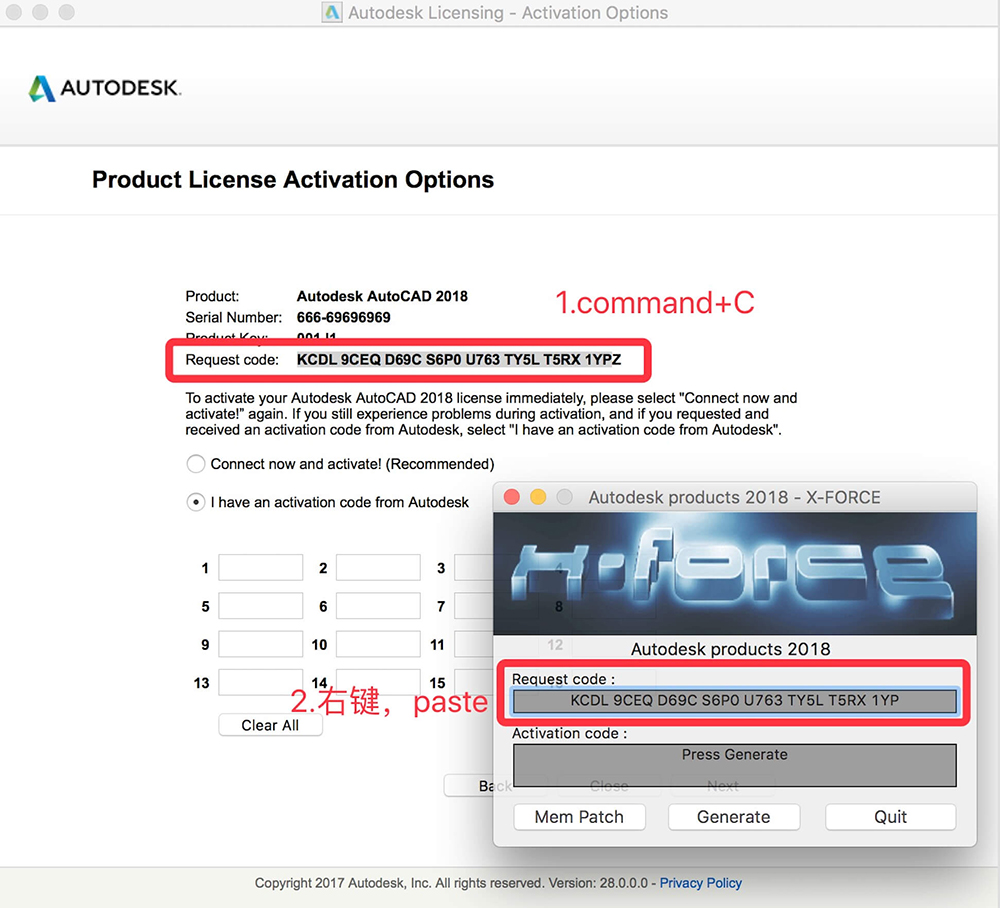Click the request code 'KCDL 9CEQ D69C…' in Autodesk Licensing
The width and height of the screenshot is (1000, 908).
pos(459,360)
